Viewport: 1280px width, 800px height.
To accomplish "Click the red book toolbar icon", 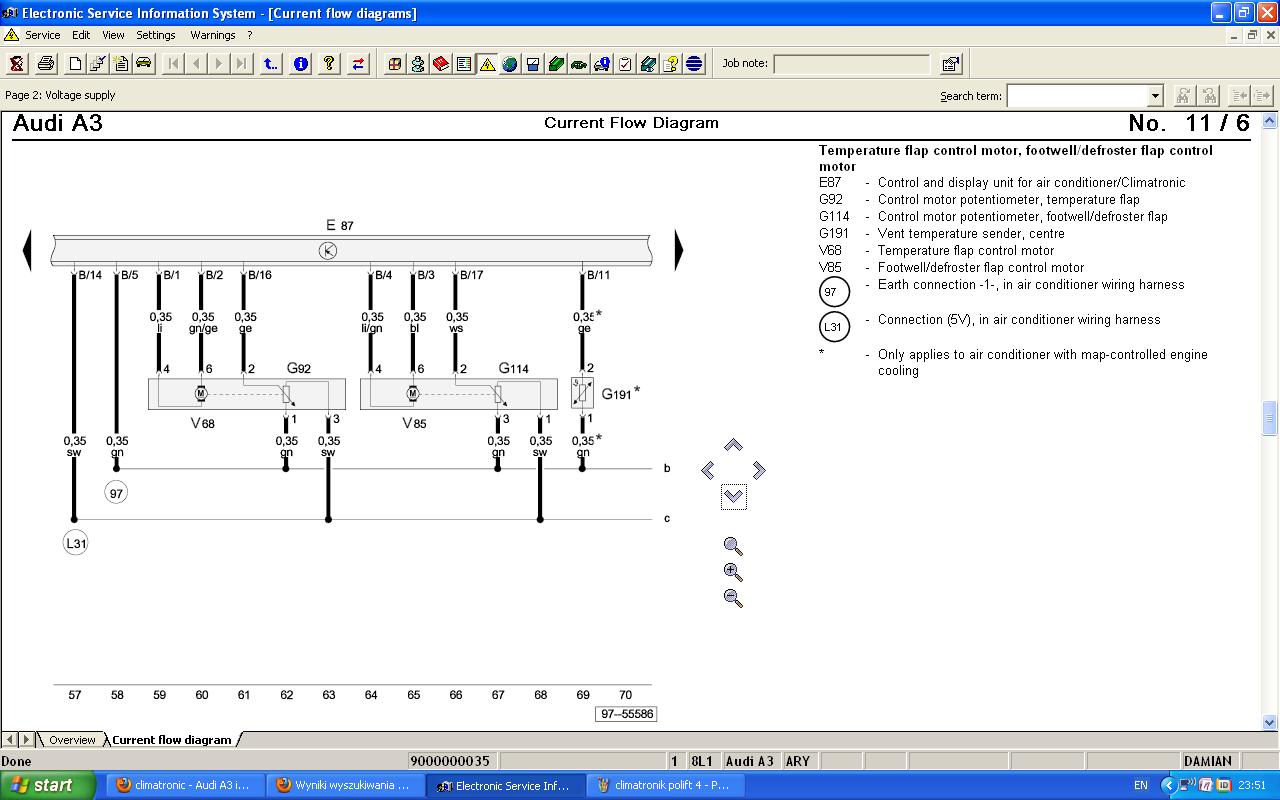I will (441, 64).
